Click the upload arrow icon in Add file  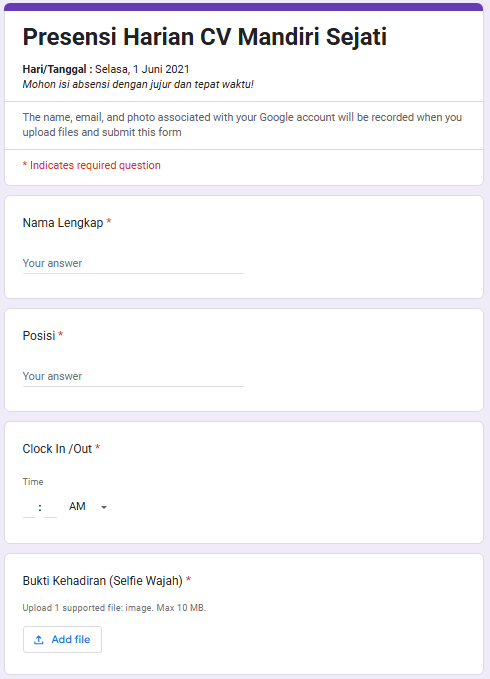39,640
